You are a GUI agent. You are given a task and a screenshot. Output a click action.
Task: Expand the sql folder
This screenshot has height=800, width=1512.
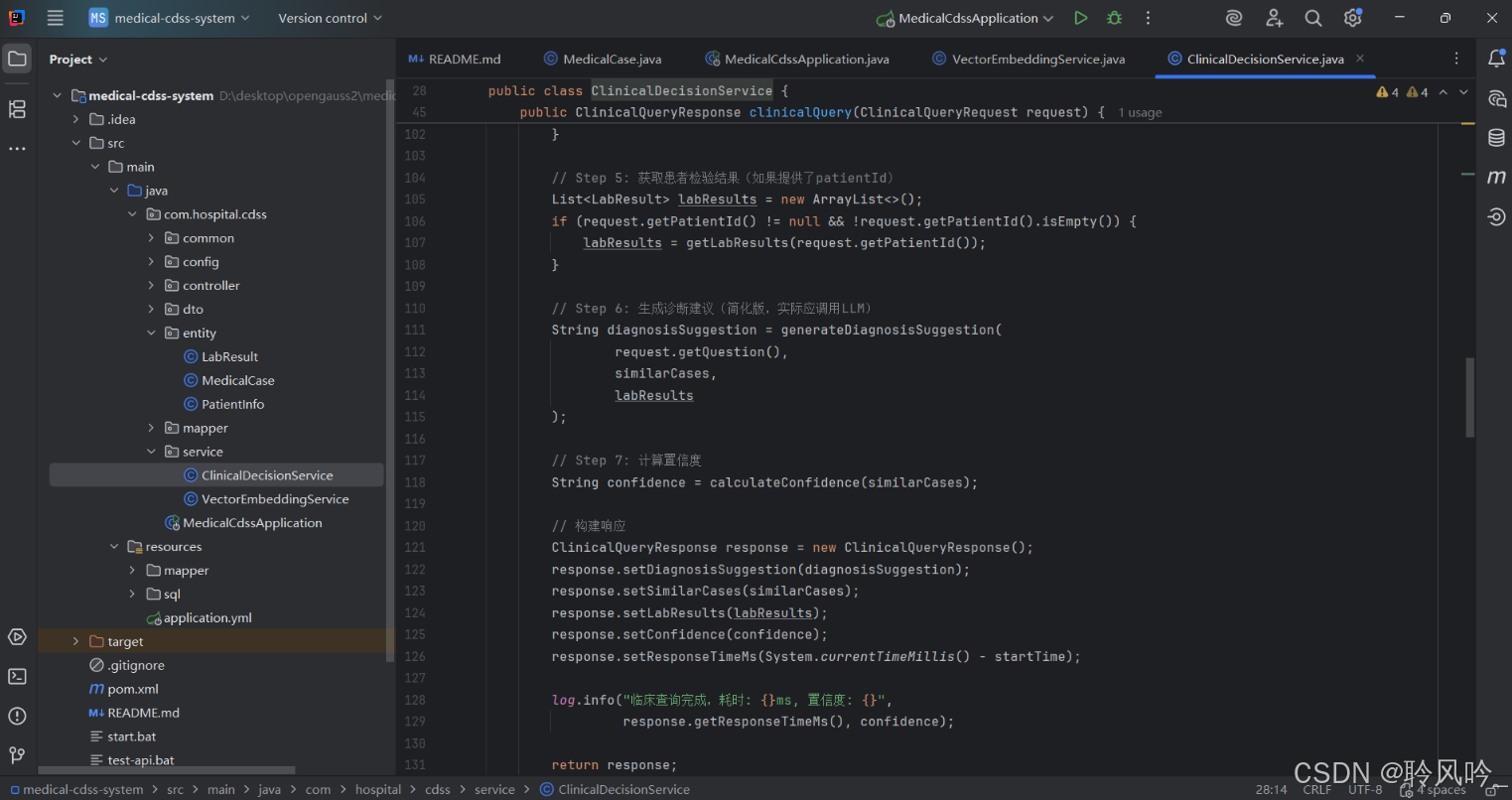tap(132, 595)
